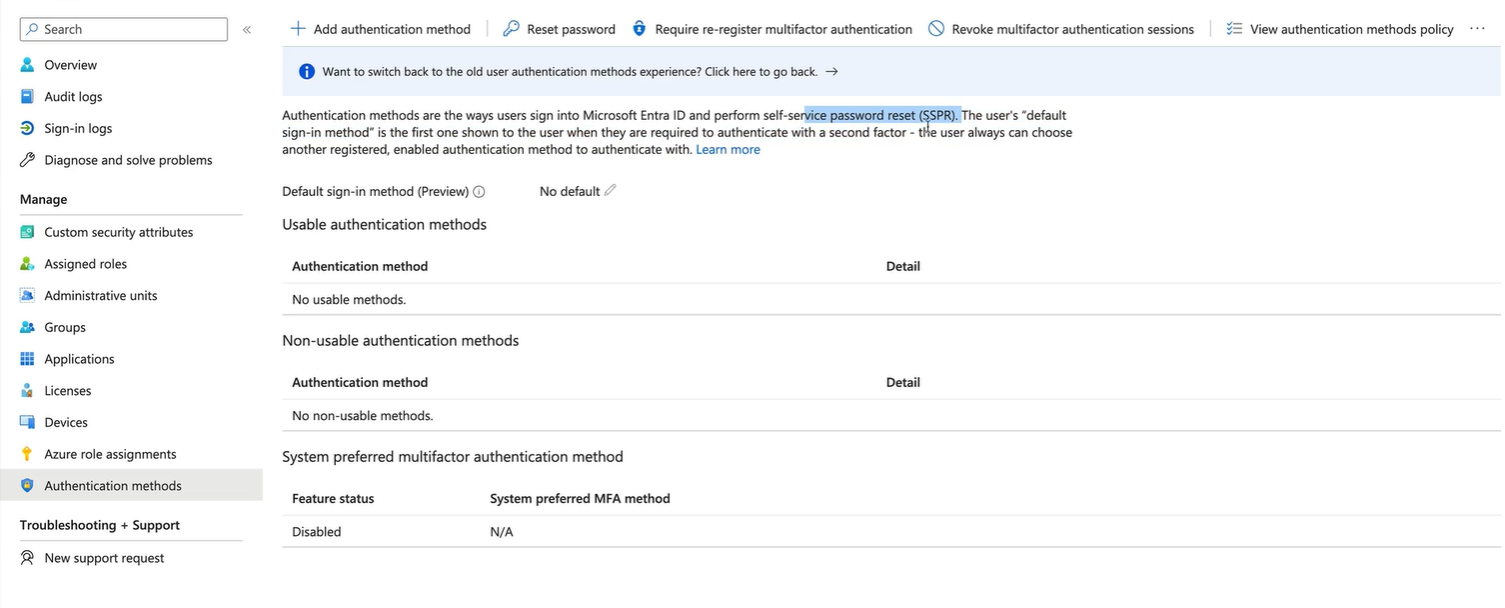This screenshot has height=608, width=1505.
Task: Open Audit logs via its book icon
Action: coord(27,97)
